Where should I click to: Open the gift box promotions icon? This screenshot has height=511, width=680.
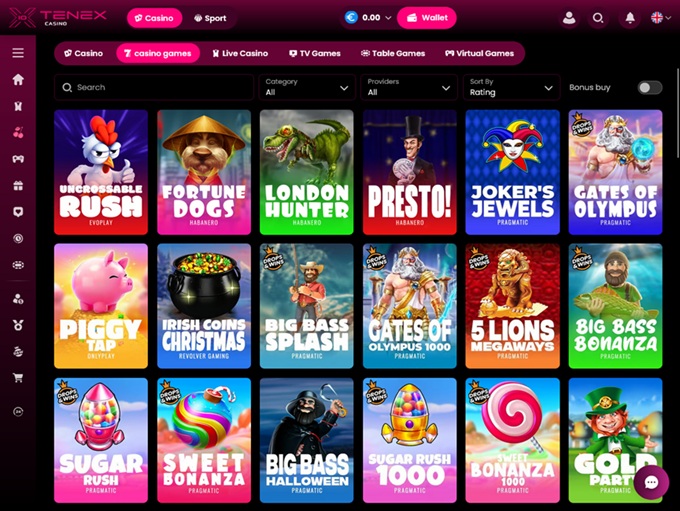(x=18, y=186)
